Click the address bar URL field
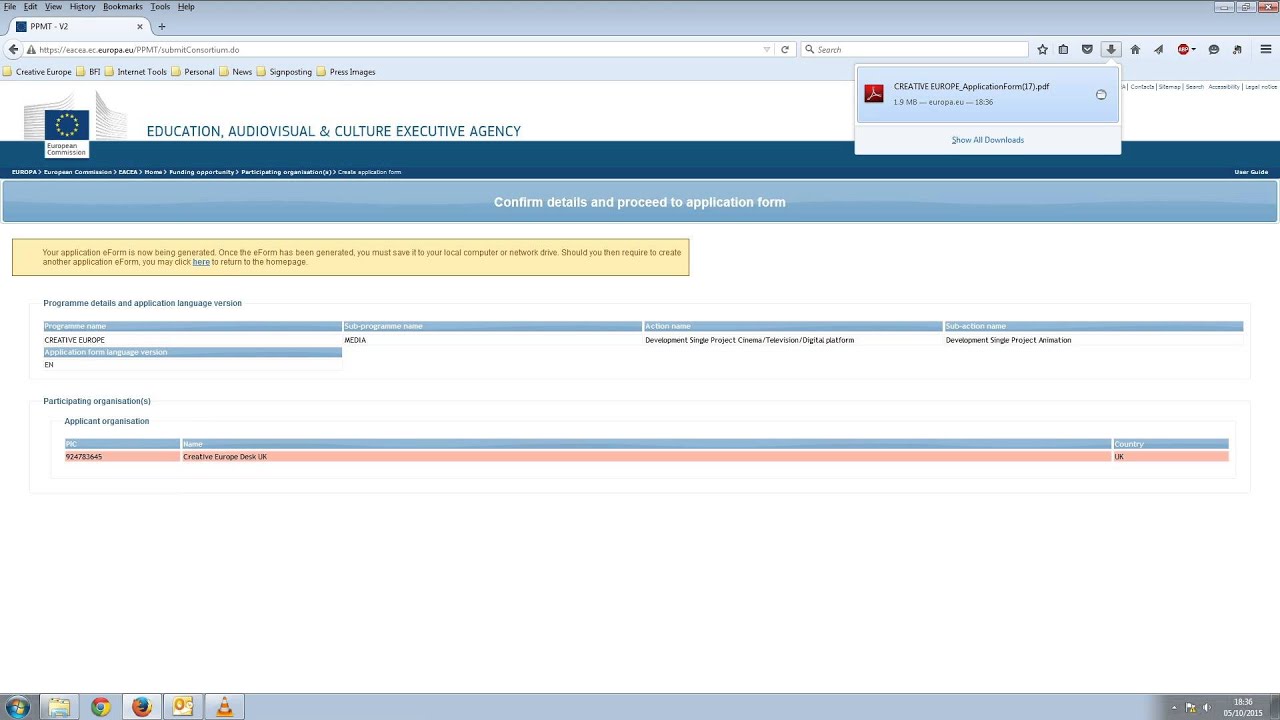This screenshot has height=720, width=1280. click(x=400, y=49)
